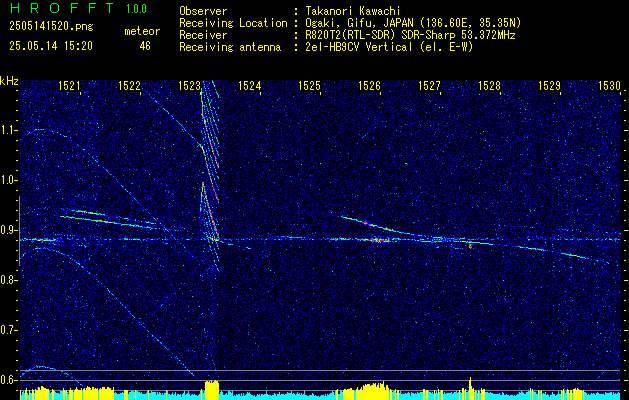Click the meteor count value 46
Image resolution: width=629 pixels, height=400 pixels.
coord(145,46)
